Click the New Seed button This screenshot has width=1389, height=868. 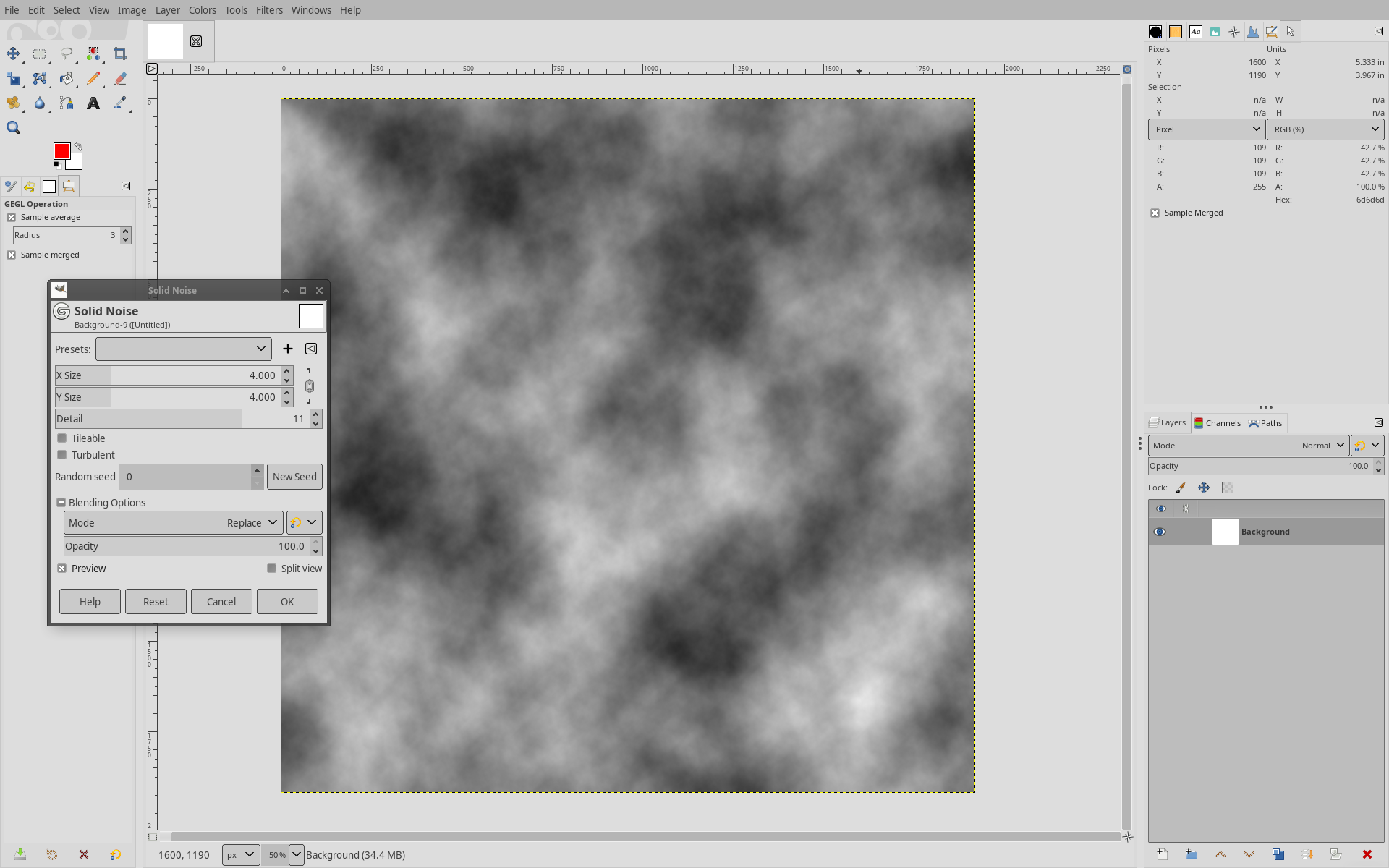(294, 477)
